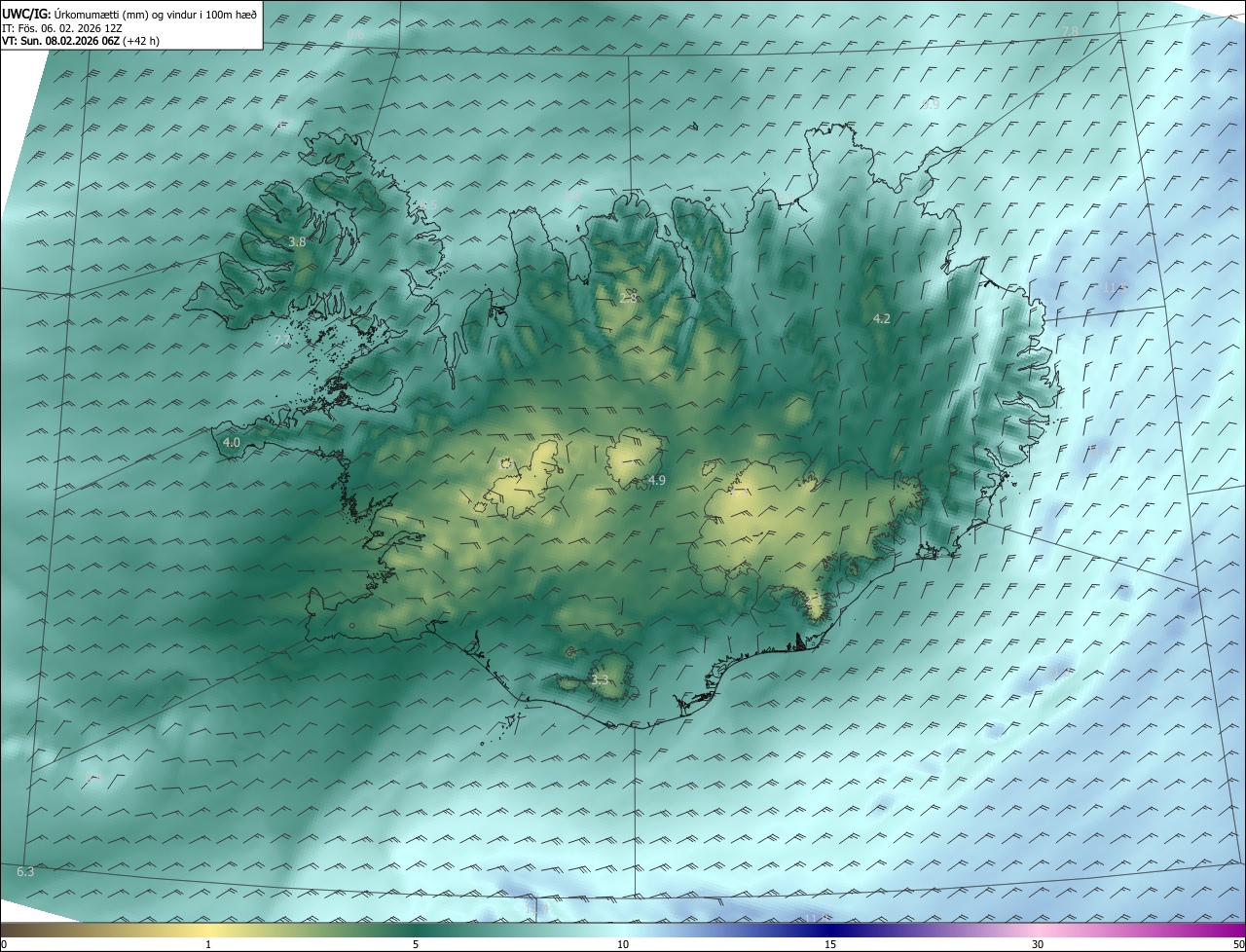Image resolution: width=1246 pixels, height=952 pixels.
Task: Click the "15" label on the color scale
Action: (830, 944)
